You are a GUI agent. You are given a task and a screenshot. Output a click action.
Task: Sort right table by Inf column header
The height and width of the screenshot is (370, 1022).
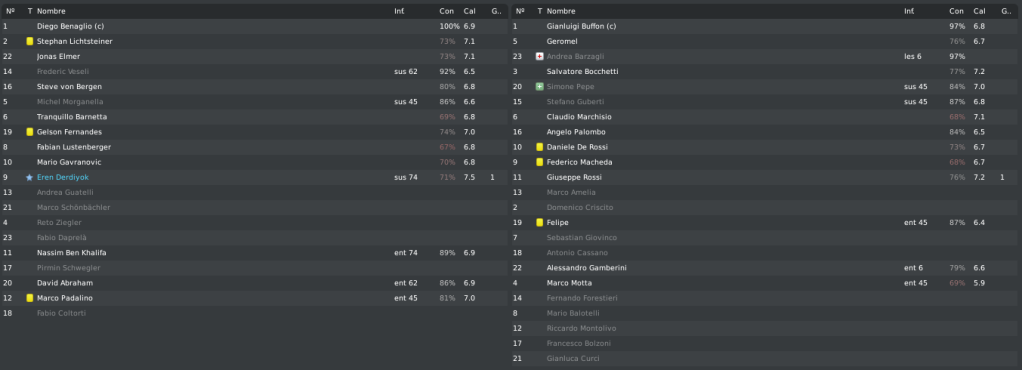tap(909, 11)
